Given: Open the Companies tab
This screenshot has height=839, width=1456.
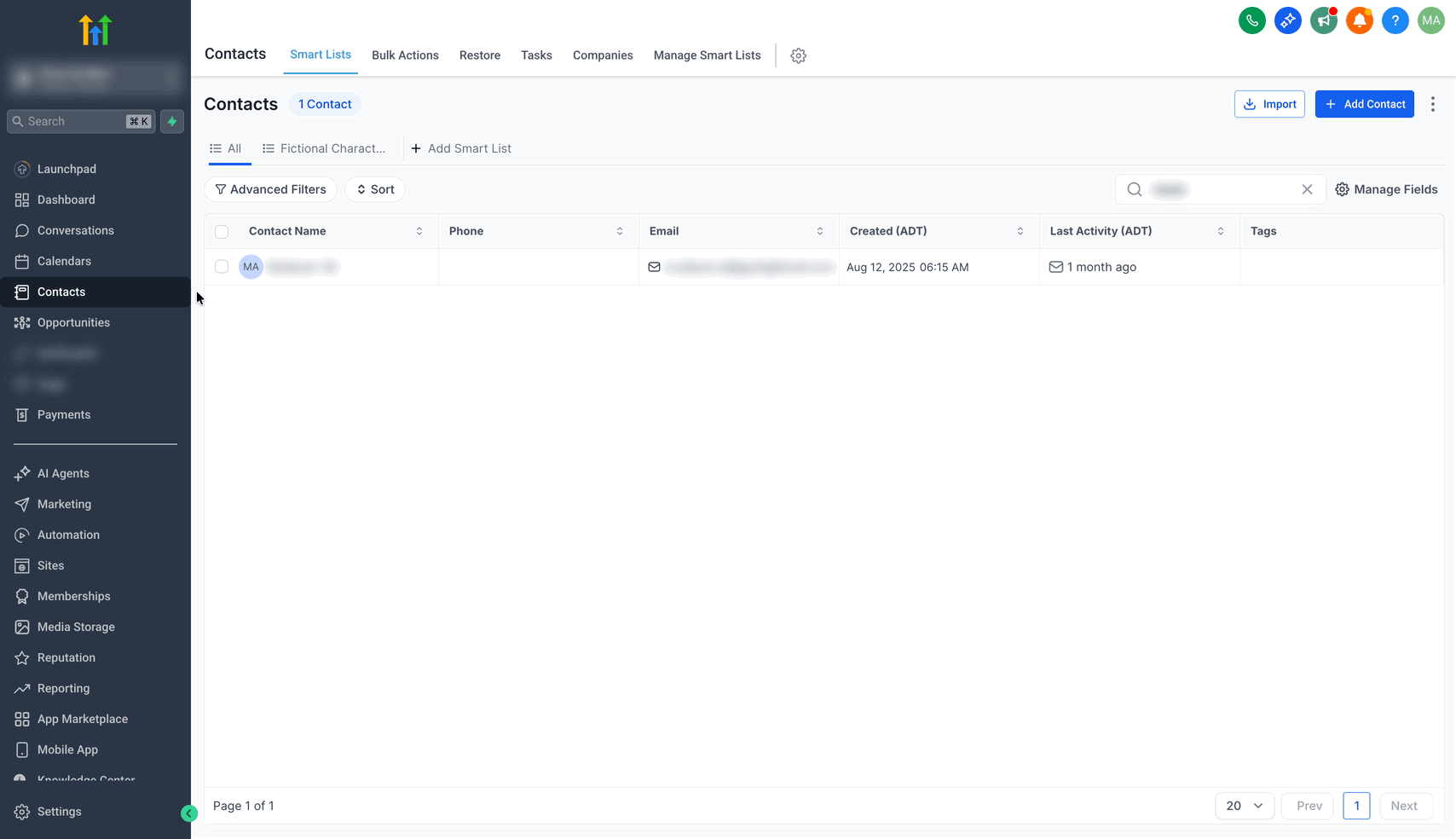Looking at the screenshot, I should (x=603, y=55).
